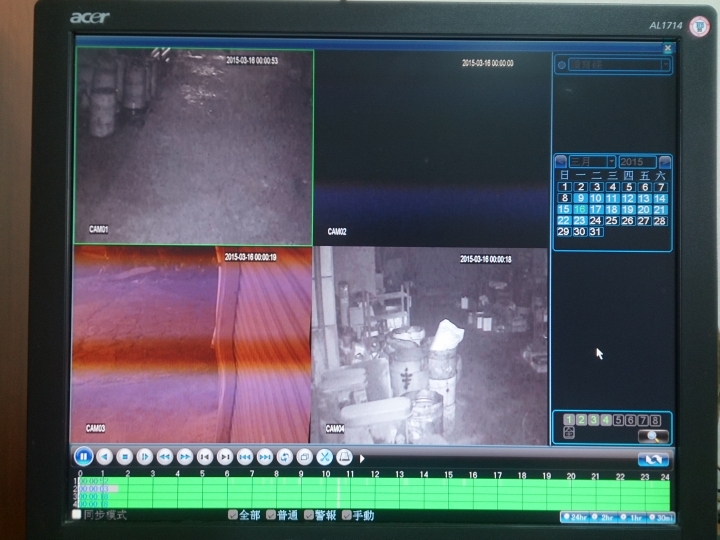Select calendar date 16
720x540 pixels.
click(x=580, y=209)
